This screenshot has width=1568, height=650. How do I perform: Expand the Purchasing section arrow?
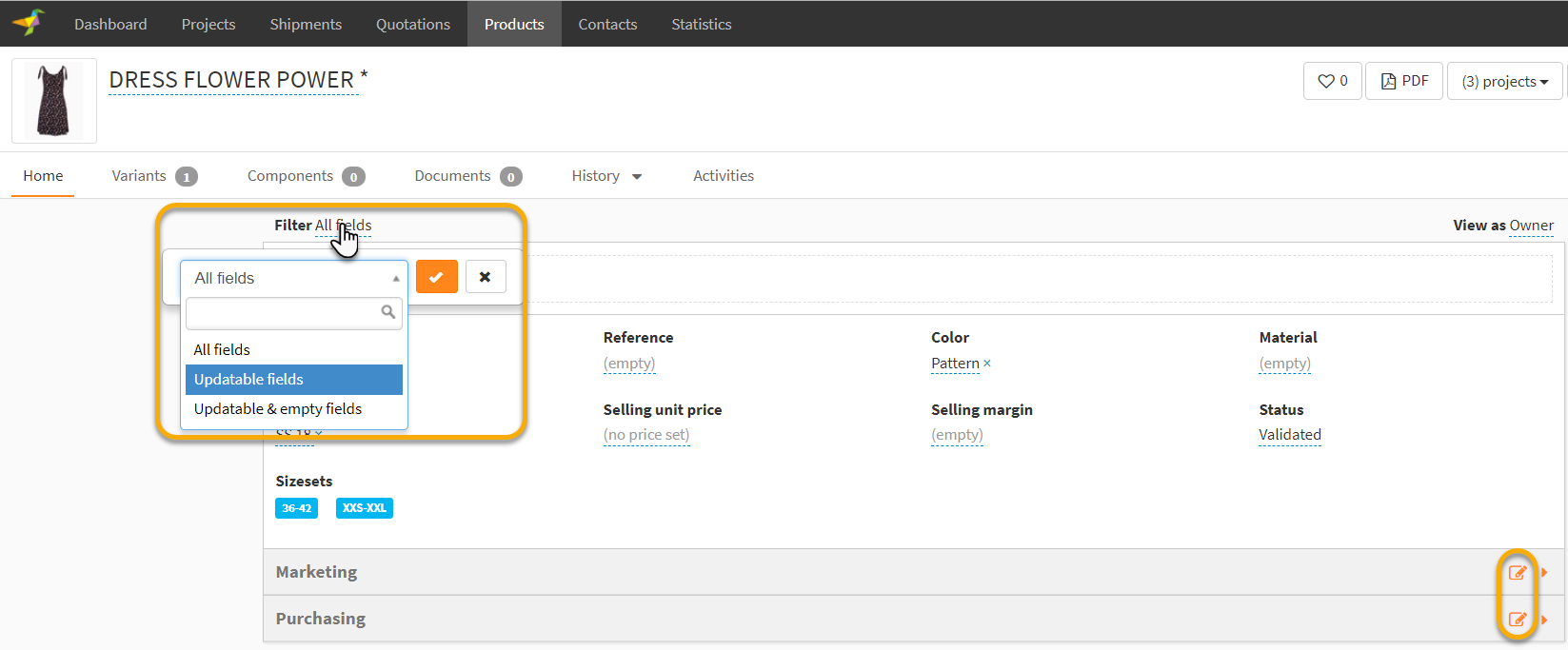(1544, 620)
